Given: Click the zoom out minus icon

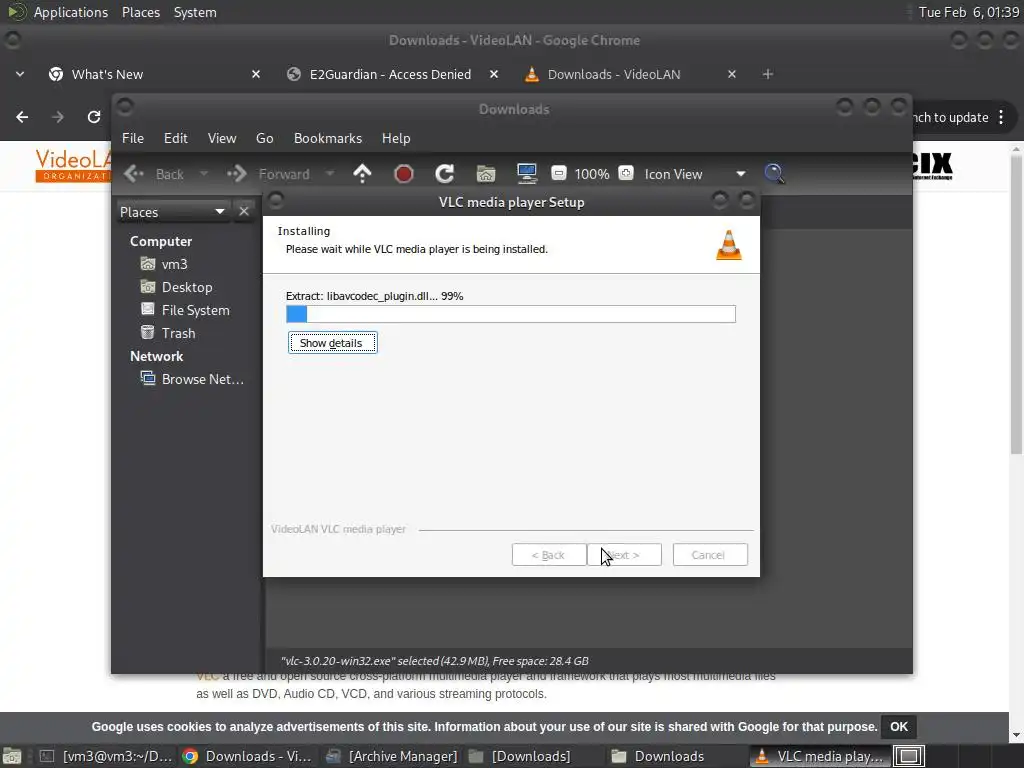Looking at the screenshot, I should coord(558,173).
